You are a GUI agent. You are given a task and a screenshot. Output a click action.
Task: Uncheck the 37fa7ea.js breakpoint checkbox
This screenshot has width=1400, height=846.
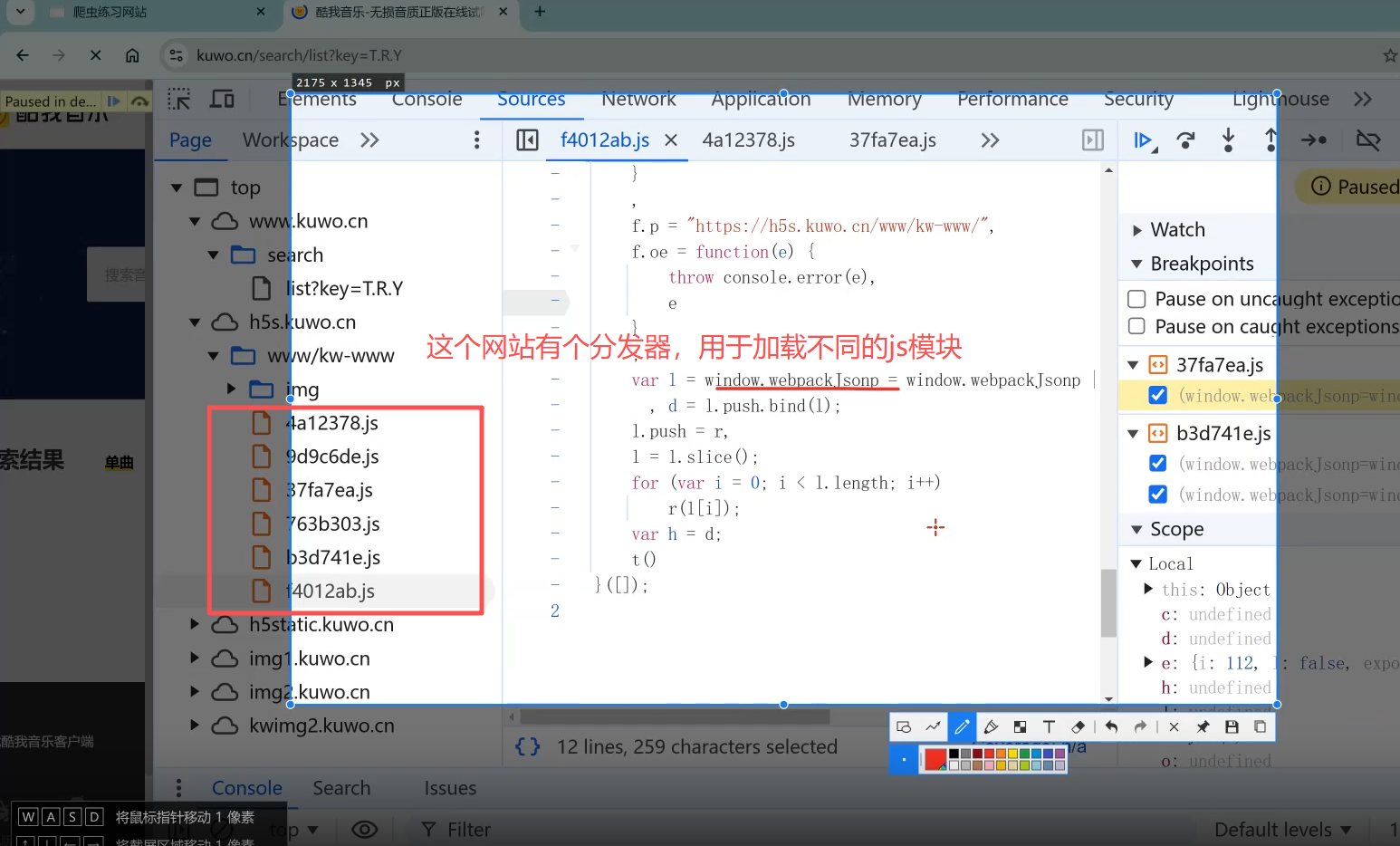[1157, 395]
